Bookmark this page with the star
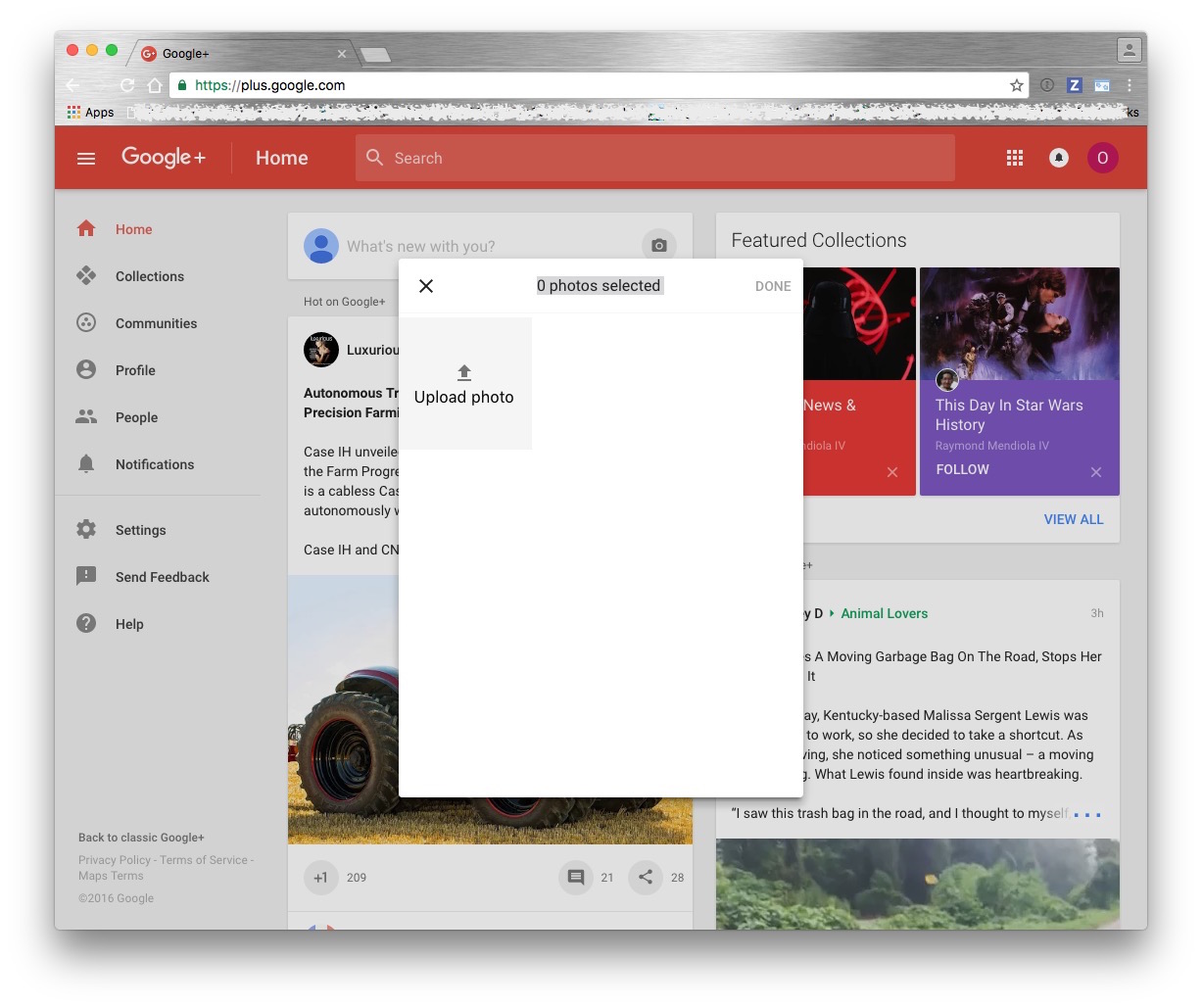 click(1017, 85)
